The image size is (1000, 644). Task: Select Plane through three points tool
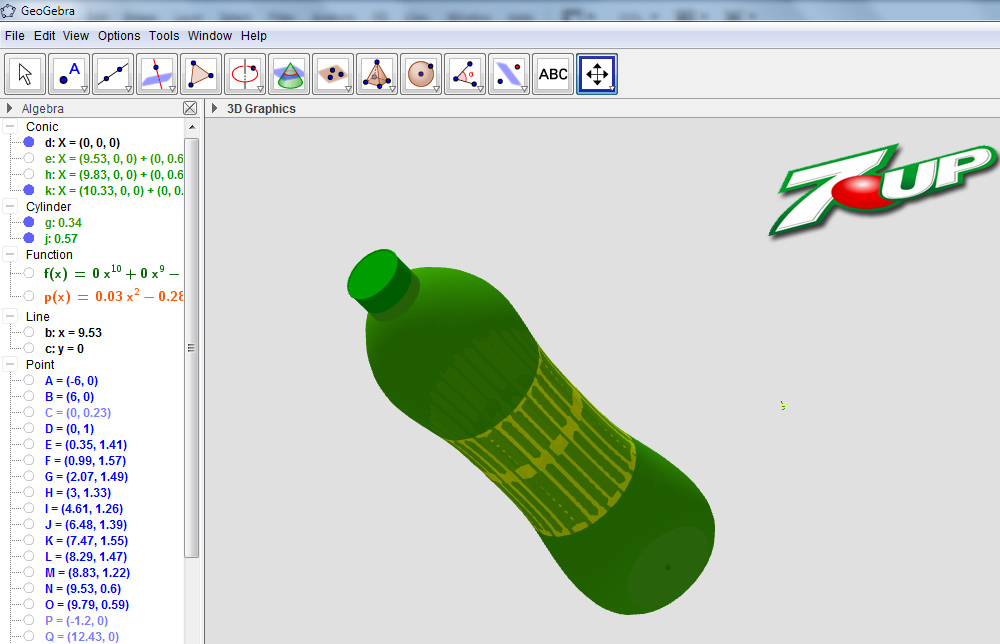(333, 74)
